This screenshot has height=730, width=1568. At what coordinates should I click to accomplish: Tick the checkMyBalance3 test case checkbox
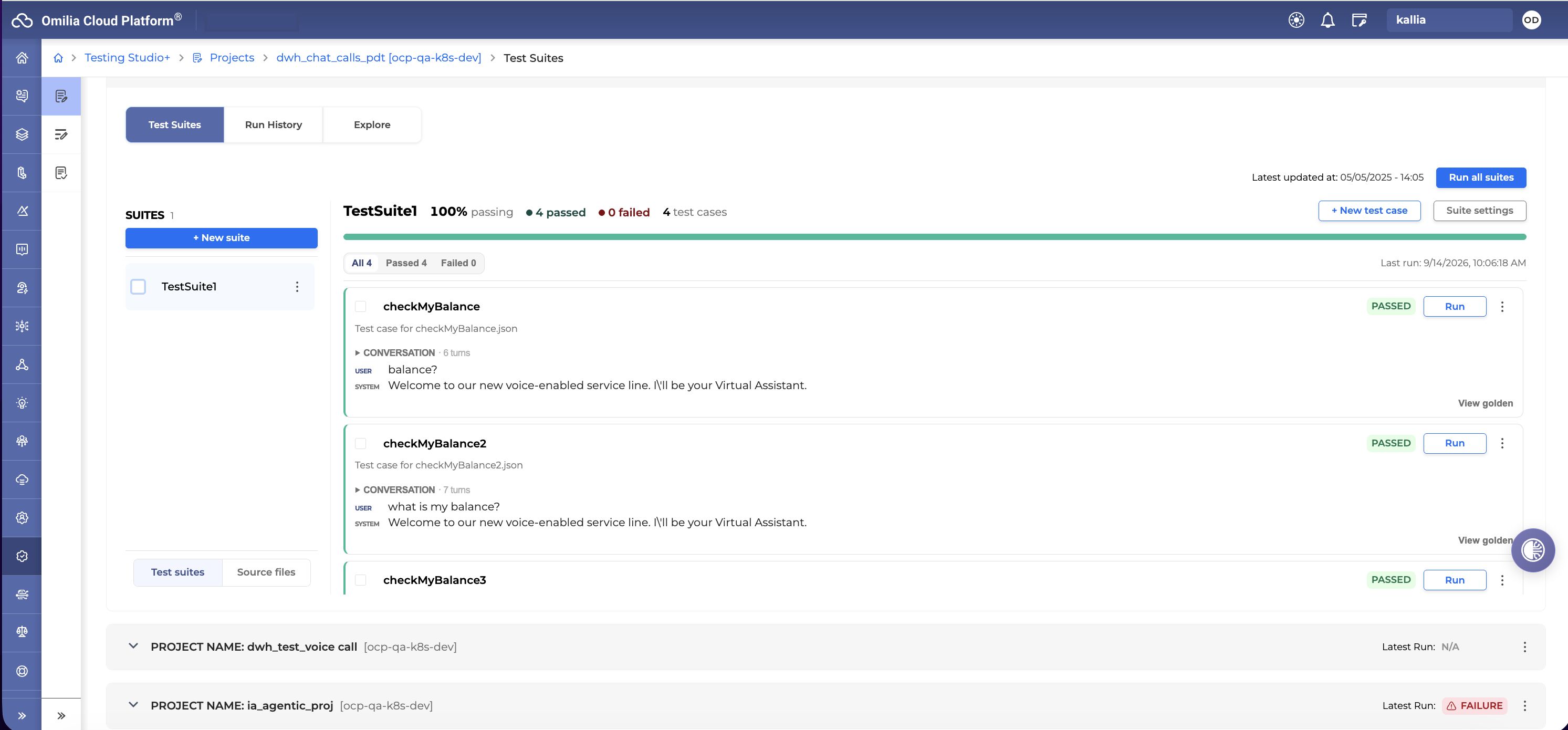(360, 580)
